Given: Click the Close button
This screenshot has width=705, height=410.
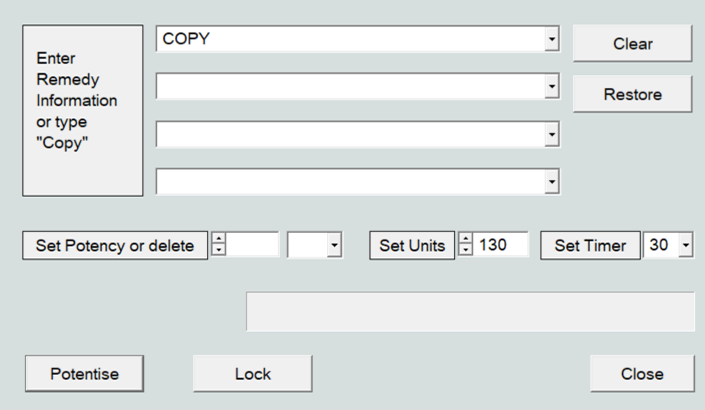Looking at the screenshot, I should pyautogui.click(x=641, y=374).
